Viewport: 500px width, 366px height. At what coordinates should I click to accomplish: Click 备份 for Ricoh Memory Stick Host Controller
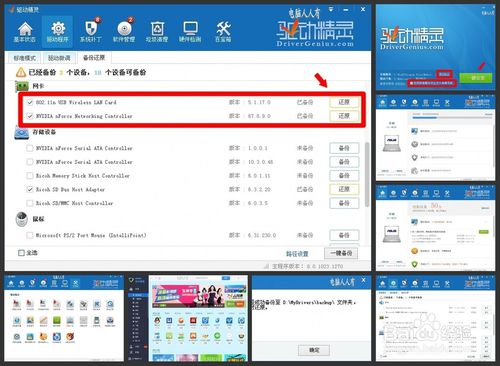pyautogui.click(x=344, y=176)
